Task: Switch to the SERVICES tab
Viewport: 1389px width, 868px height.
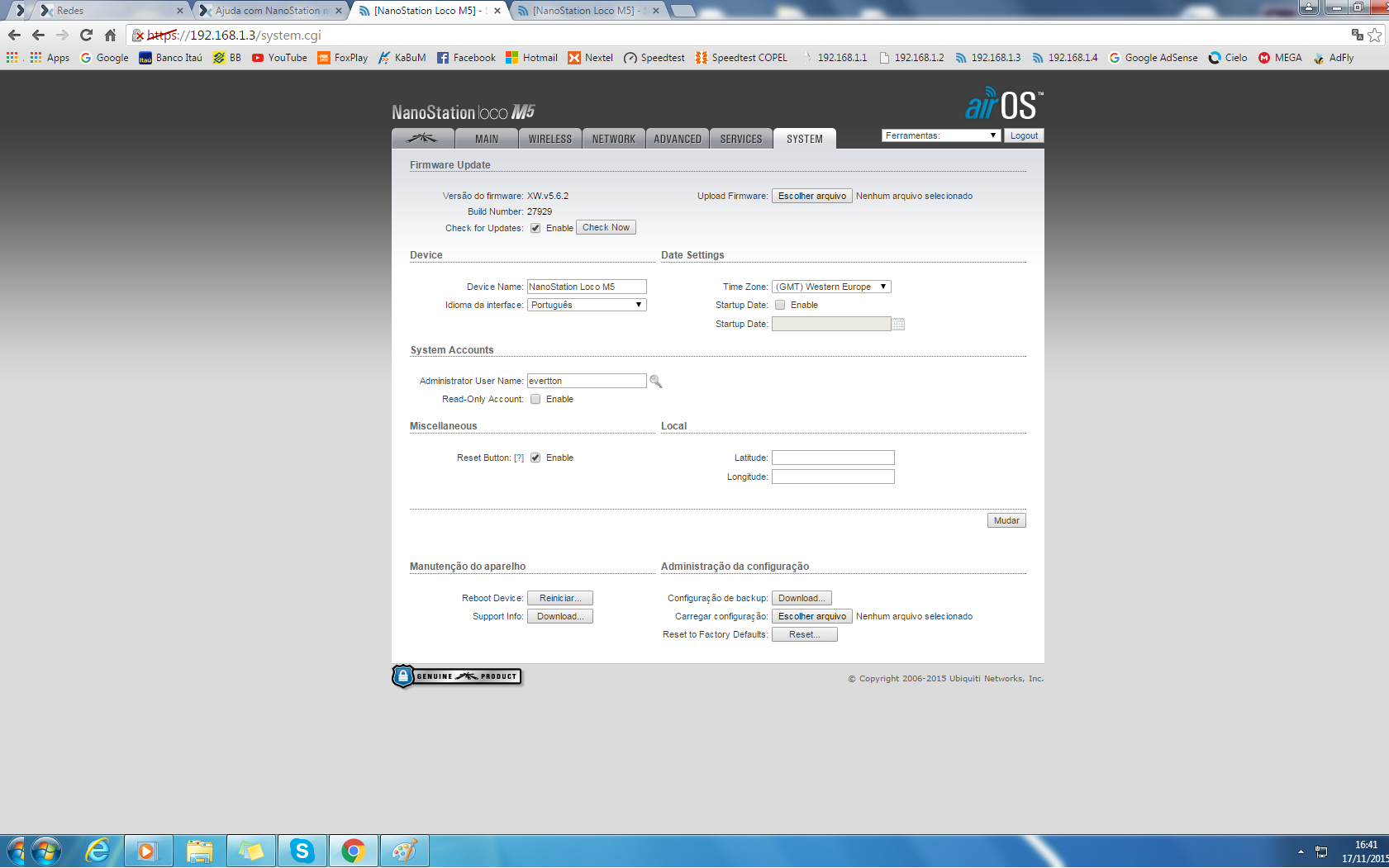Action: click(741, 139)
